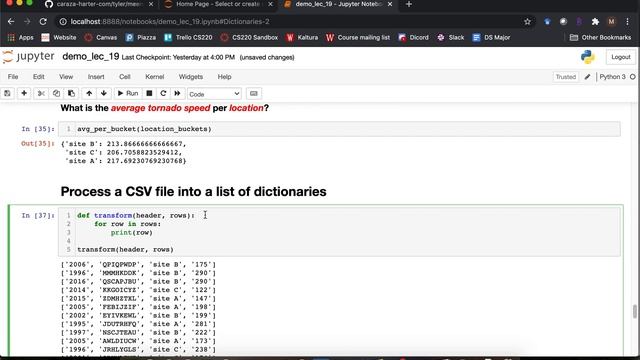Switch to the GitHub caraza-harter tab
This screenshot has width=640, height=360.
pyautogui.click(x=100, y=4)
